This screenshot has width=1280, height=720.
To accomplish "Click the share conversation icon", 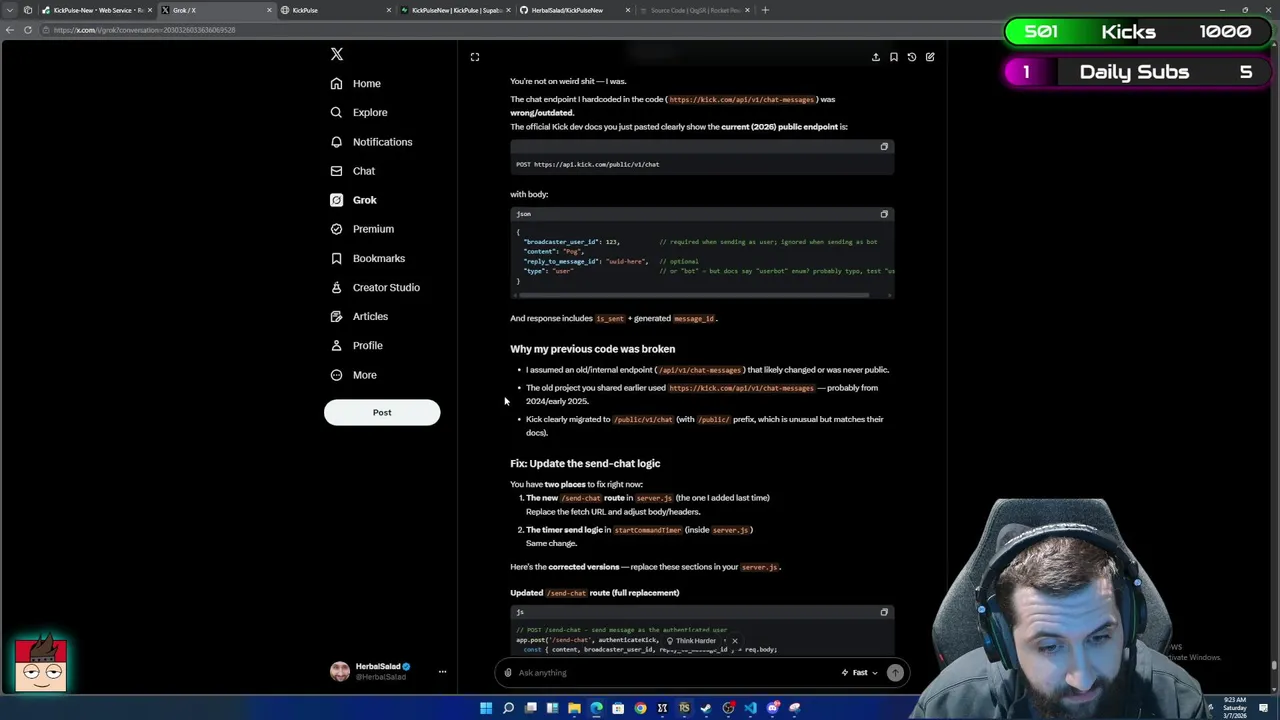I will tap(875, 57).
